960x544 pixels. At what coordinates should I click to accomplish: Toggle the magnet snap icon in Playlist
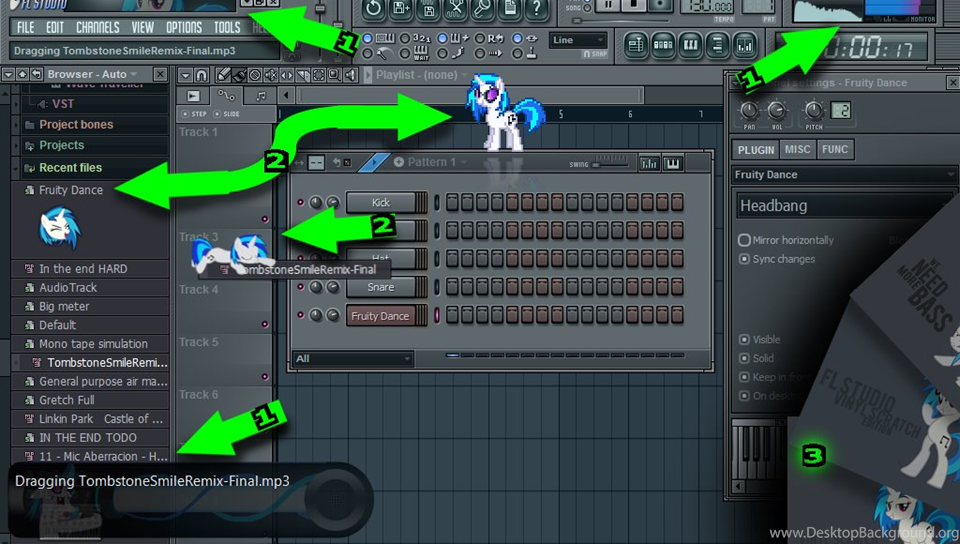(201, 75)
